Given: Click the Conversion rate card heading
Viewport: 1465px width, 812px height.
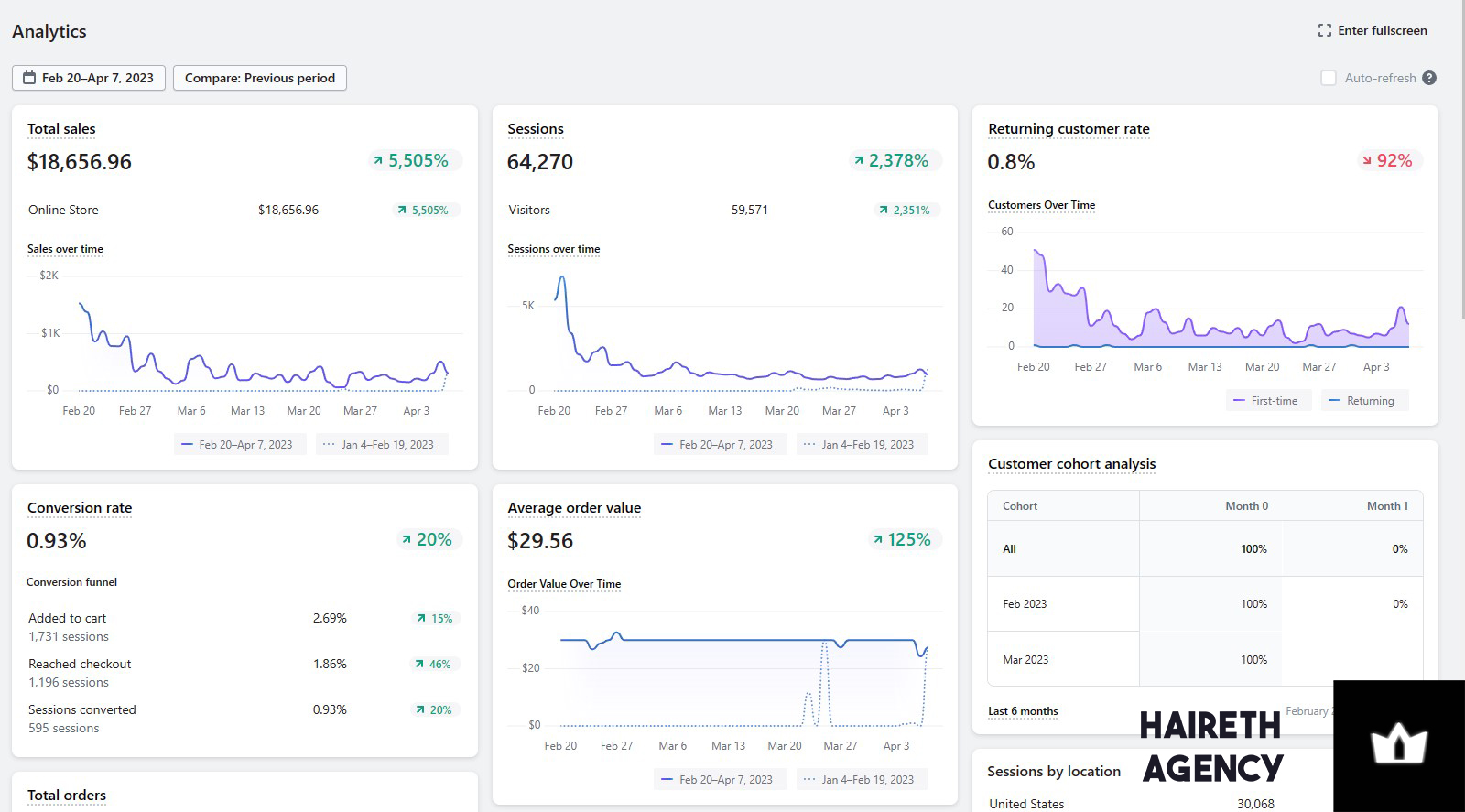Looking at the screenshot, I should pos(80,508).
